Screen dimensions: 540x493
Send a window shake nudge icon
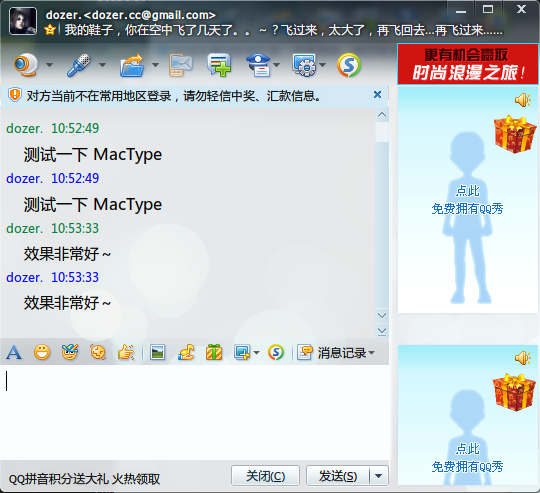coord(98,353)
